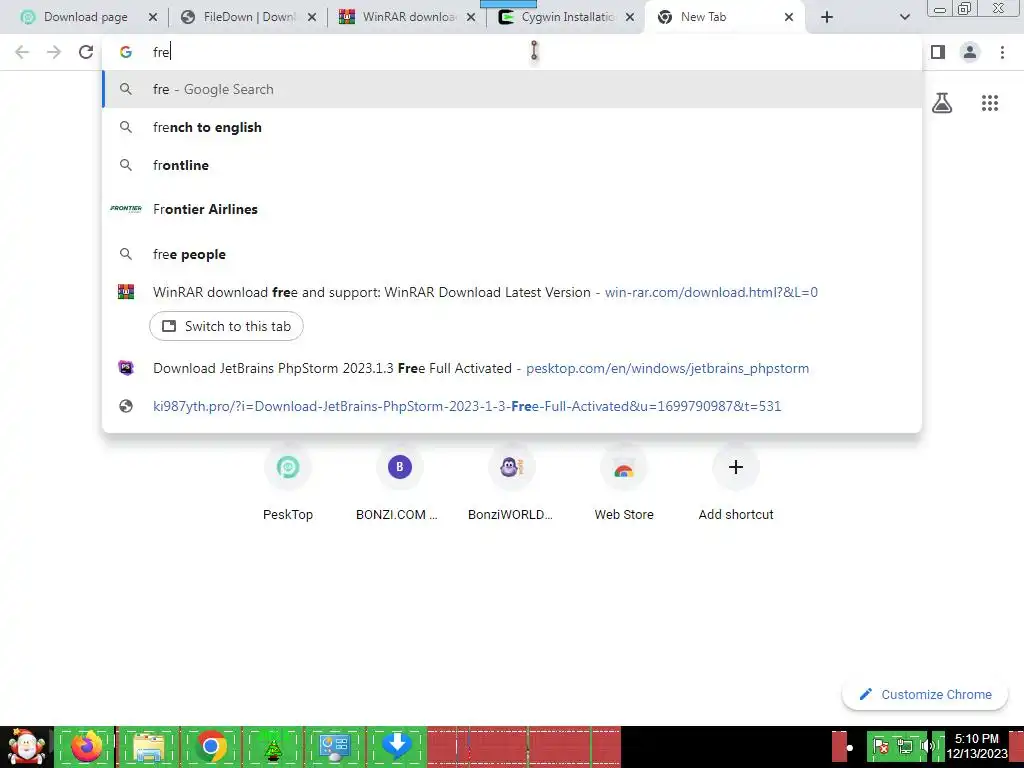This screenshot has height=768, width=1024.
Task: Click Add shortcut
Action: 736,483
